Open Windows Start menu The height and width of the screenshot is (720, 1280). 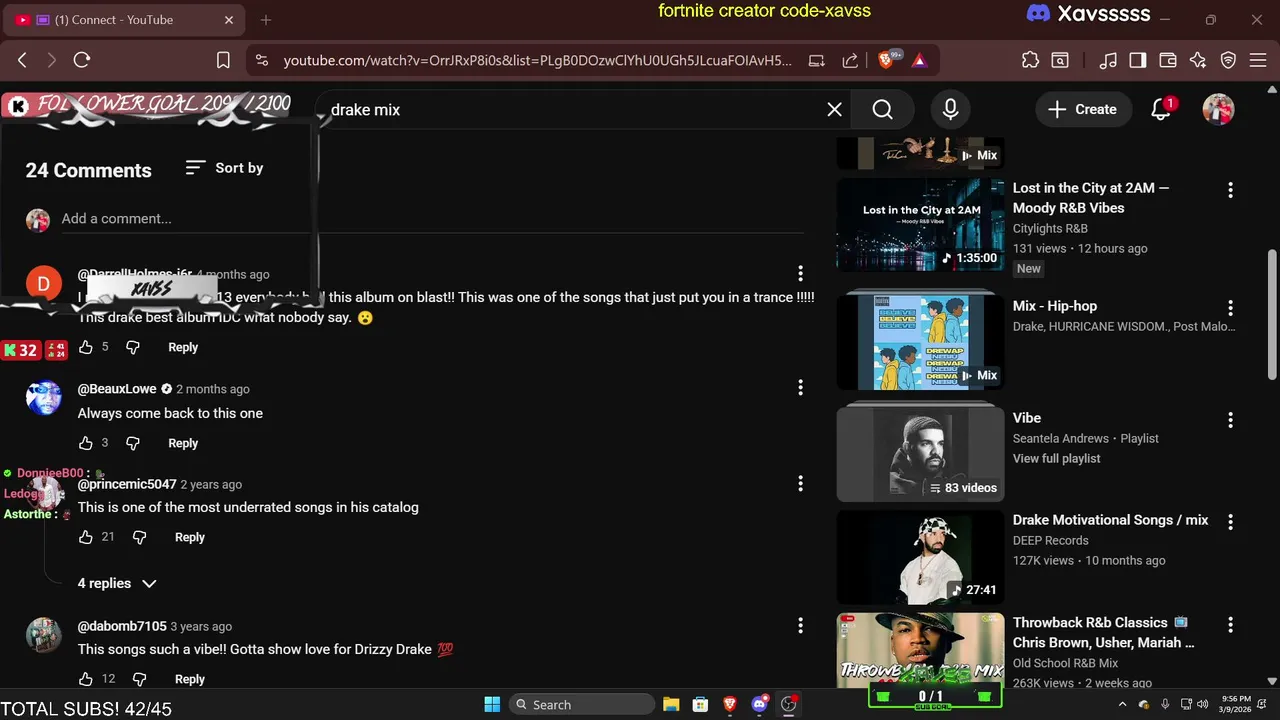click(x=492, y=704)
